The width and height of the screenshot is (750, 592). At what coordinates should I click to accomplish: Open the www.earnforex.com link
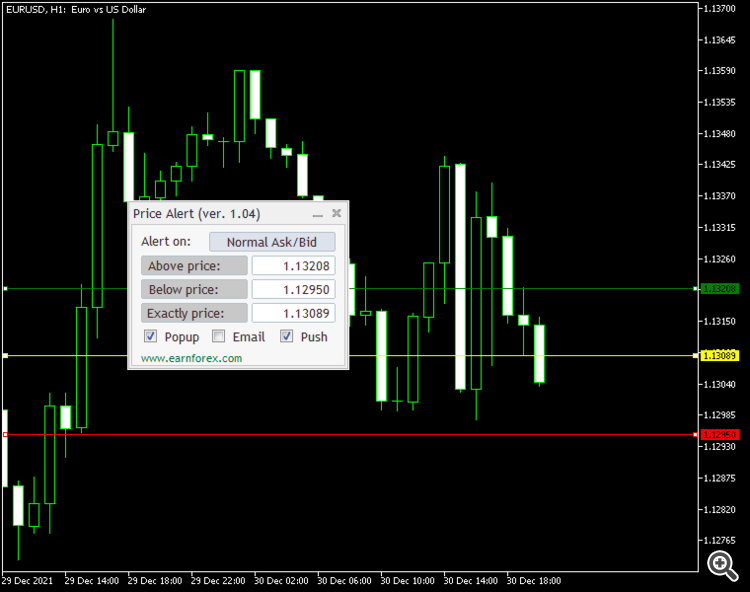pos(191,358)
